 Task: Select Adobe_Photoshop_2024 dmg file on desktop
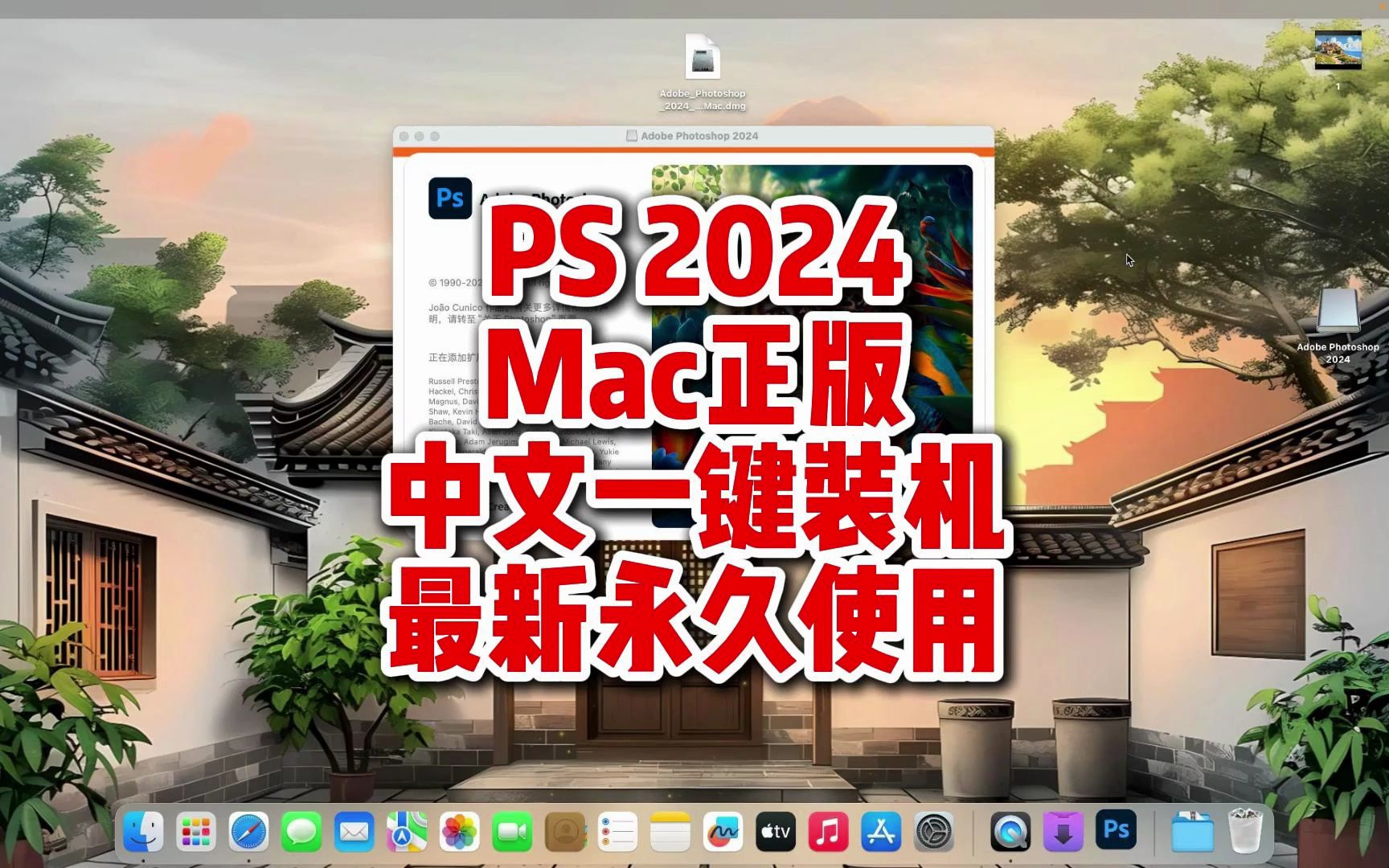[703, 57]
